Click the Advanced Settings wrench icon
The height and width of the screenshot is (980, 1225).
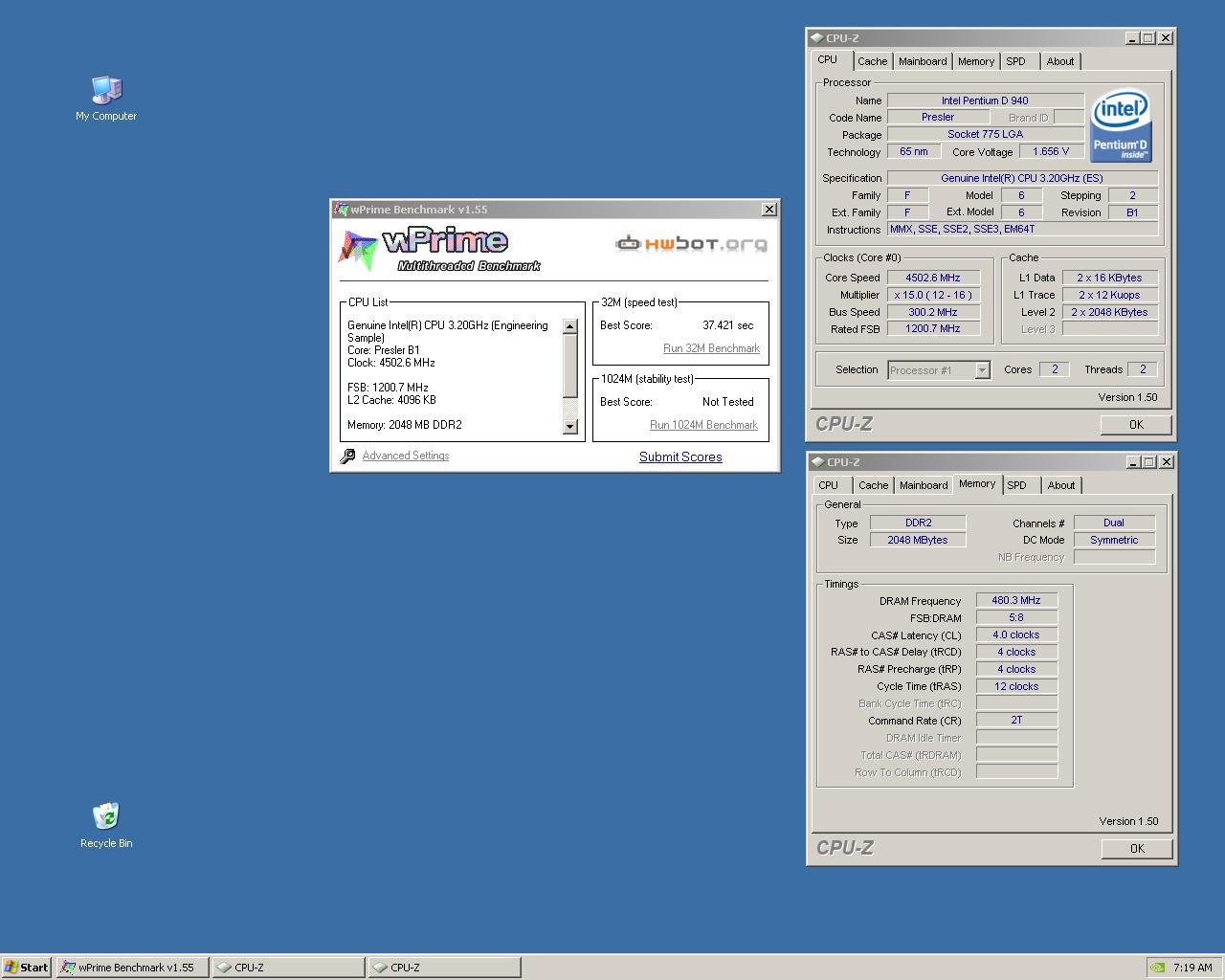pyautogui.click(x=347, y=457)
